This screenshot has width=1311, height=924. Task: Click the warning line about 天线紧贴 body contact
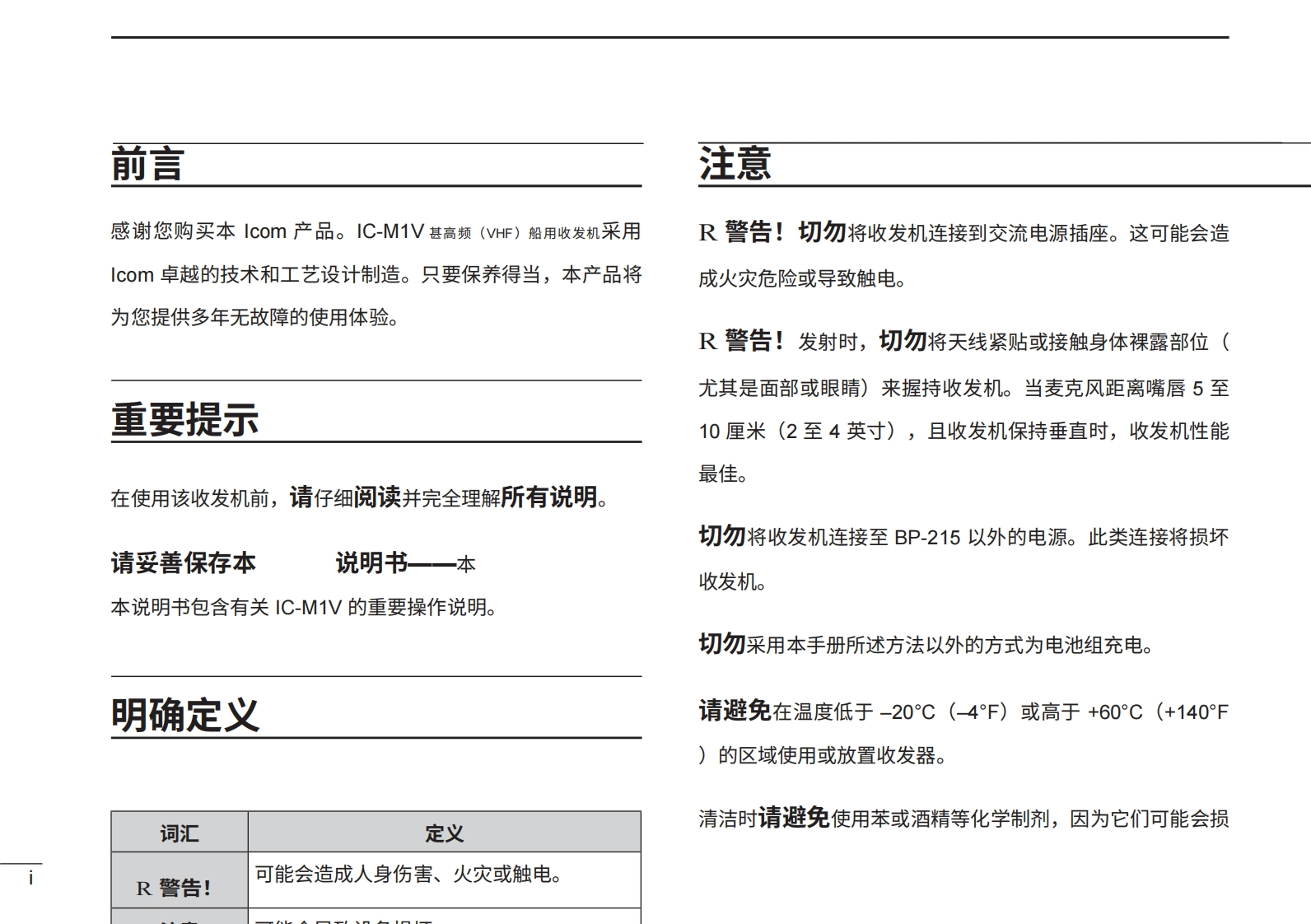tap(963, 342)
